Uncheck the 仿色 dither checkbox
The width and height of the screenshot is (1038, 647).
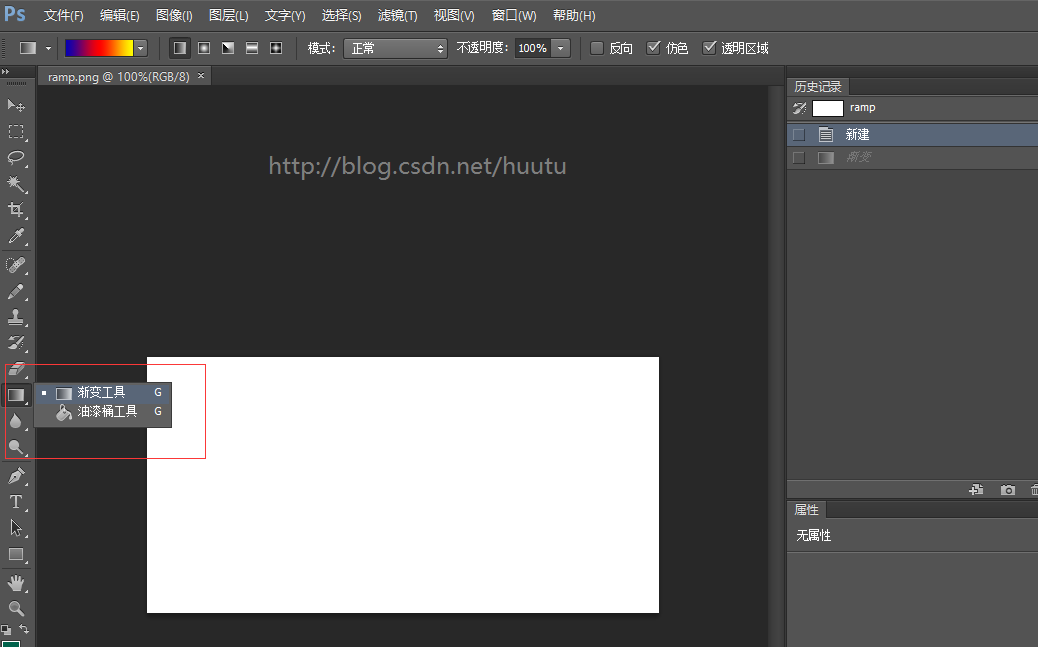(x=653, y=48)
